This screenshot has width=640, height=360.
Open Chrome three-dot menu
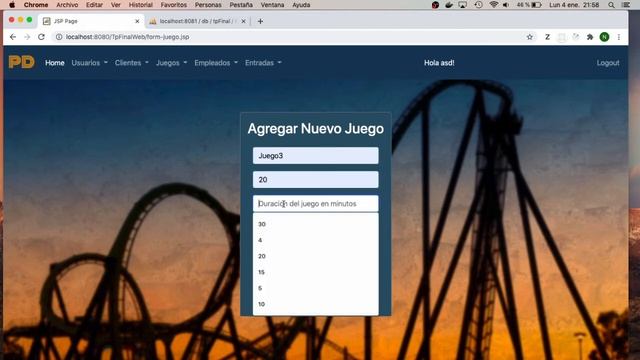pos(619,37)
